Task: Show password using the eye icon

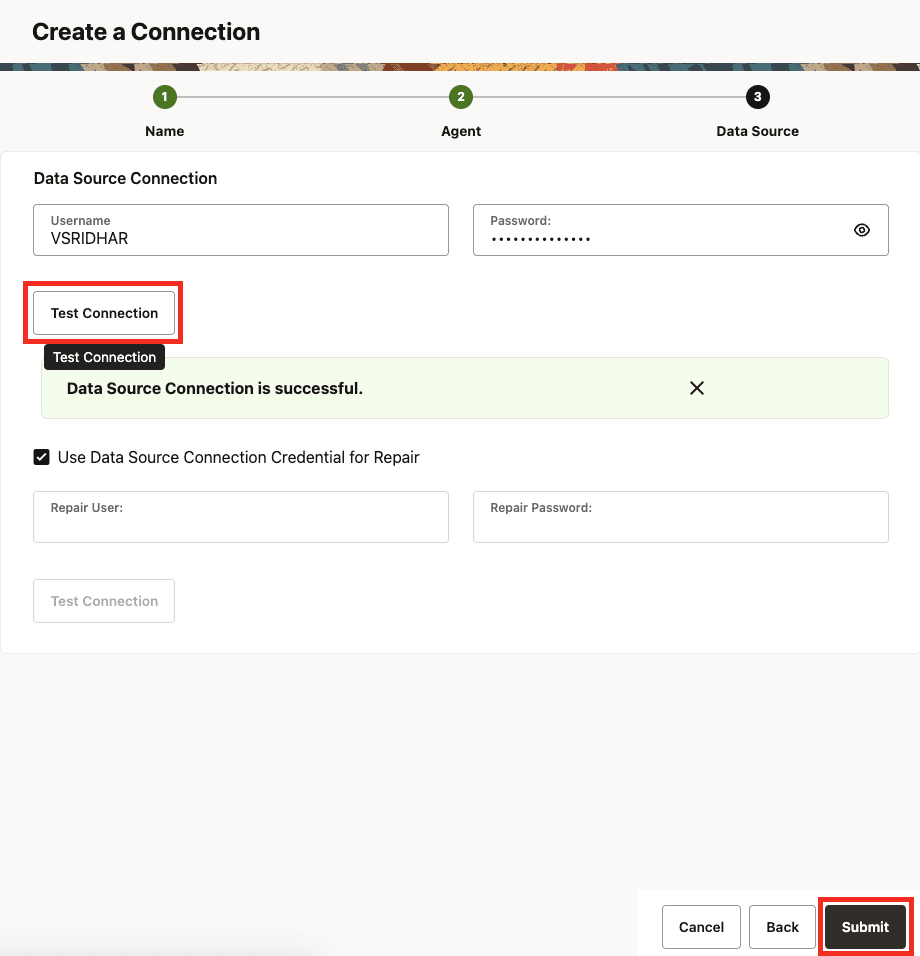Action: tap(861, 230)
